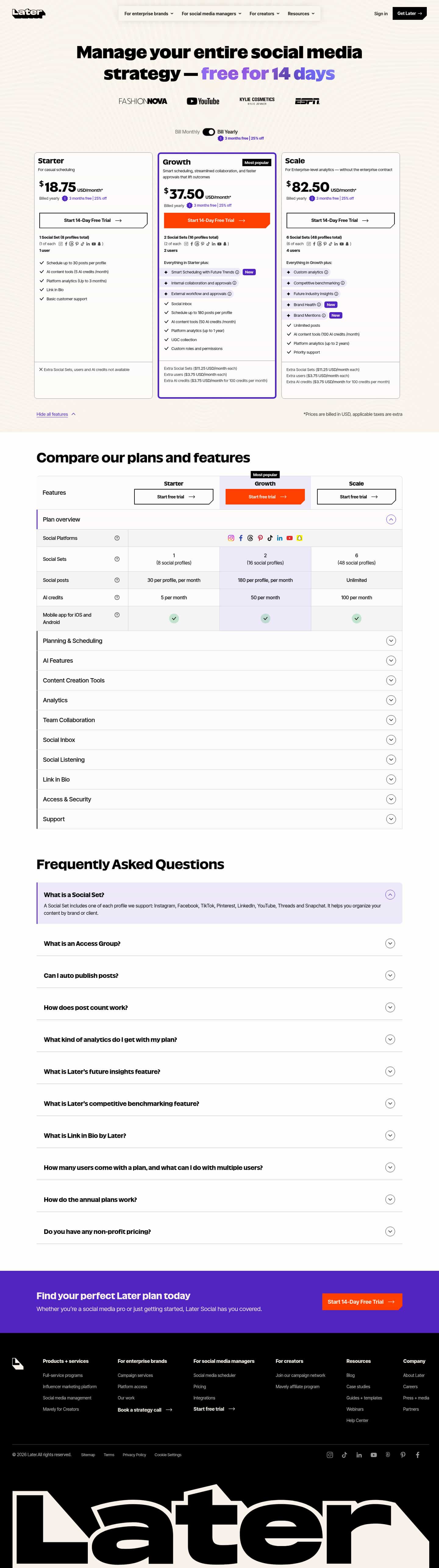The image size is (439, 1568).
Task: Open Facebook from the footer social icons
Action: (x=417, y=1455)
